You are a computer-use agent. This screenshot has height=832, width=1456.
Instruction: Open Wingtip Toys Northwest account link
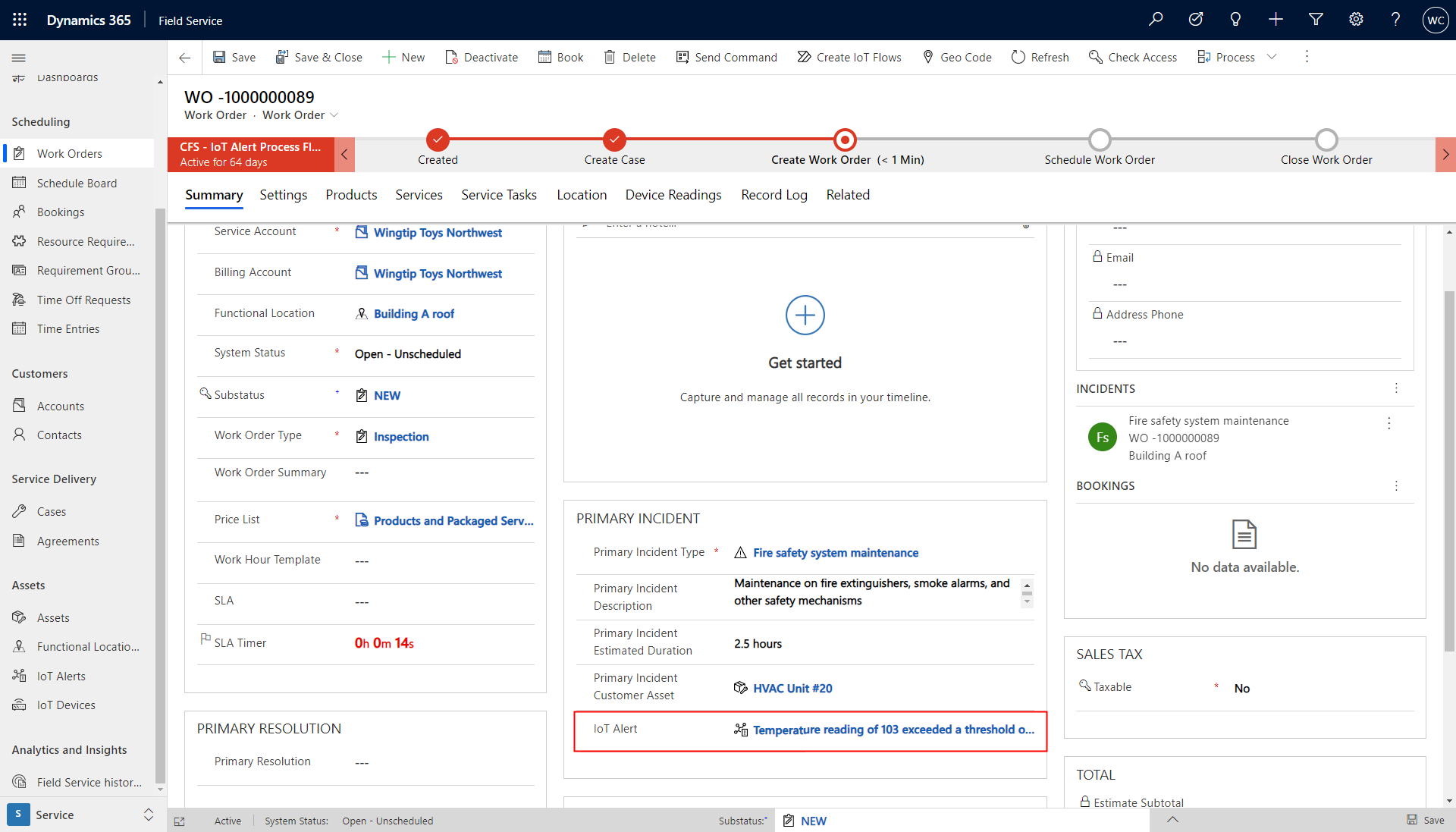pos(437,232)
